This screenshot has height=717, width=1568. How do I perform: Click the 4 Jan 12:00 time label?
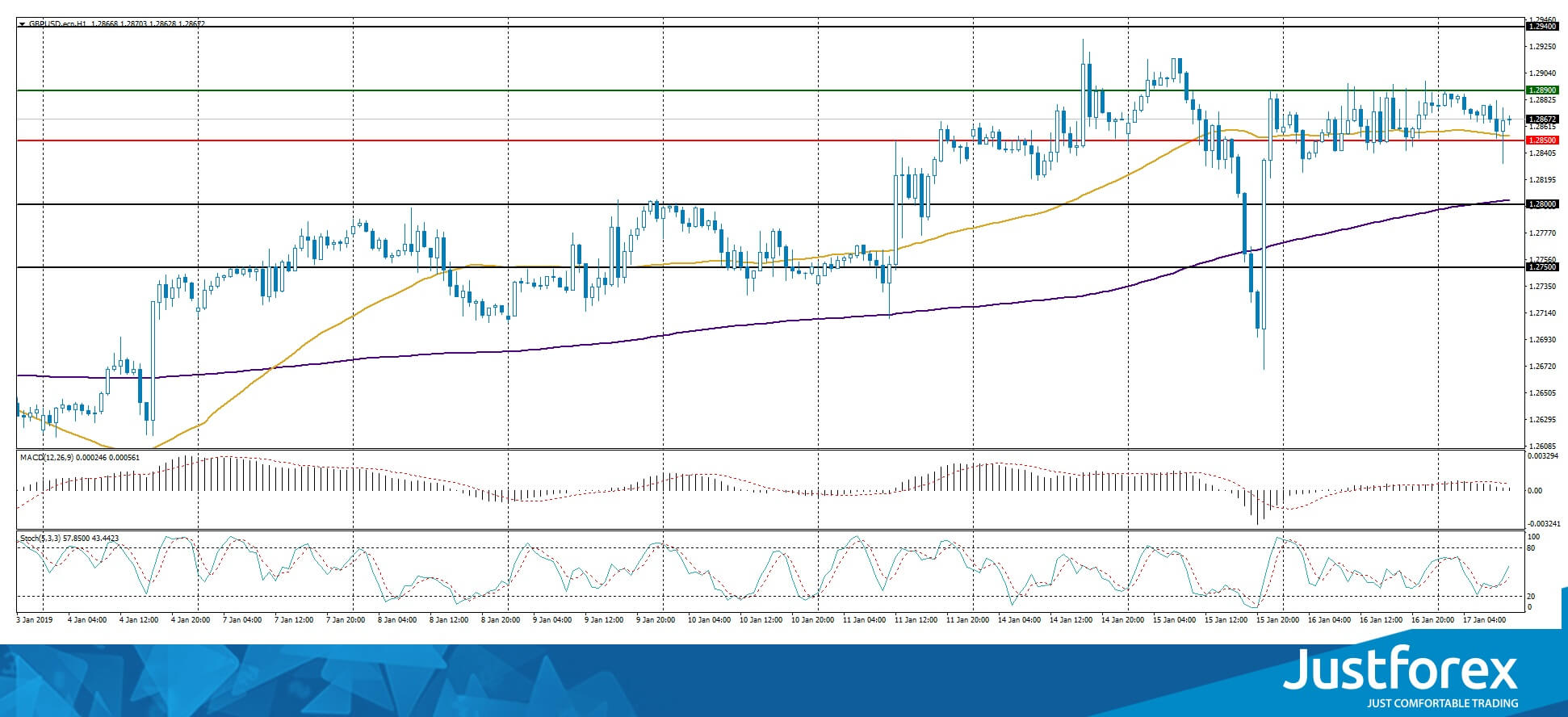(x=140, y=620)
